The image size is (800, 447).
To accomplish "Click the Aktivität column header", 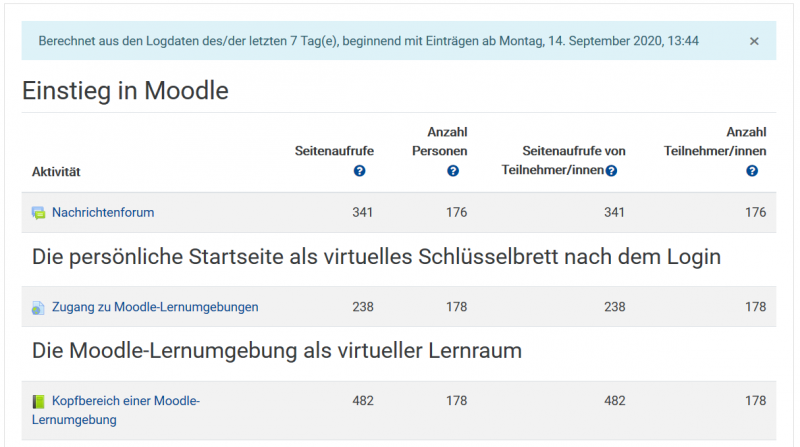I will click(56, 172).
